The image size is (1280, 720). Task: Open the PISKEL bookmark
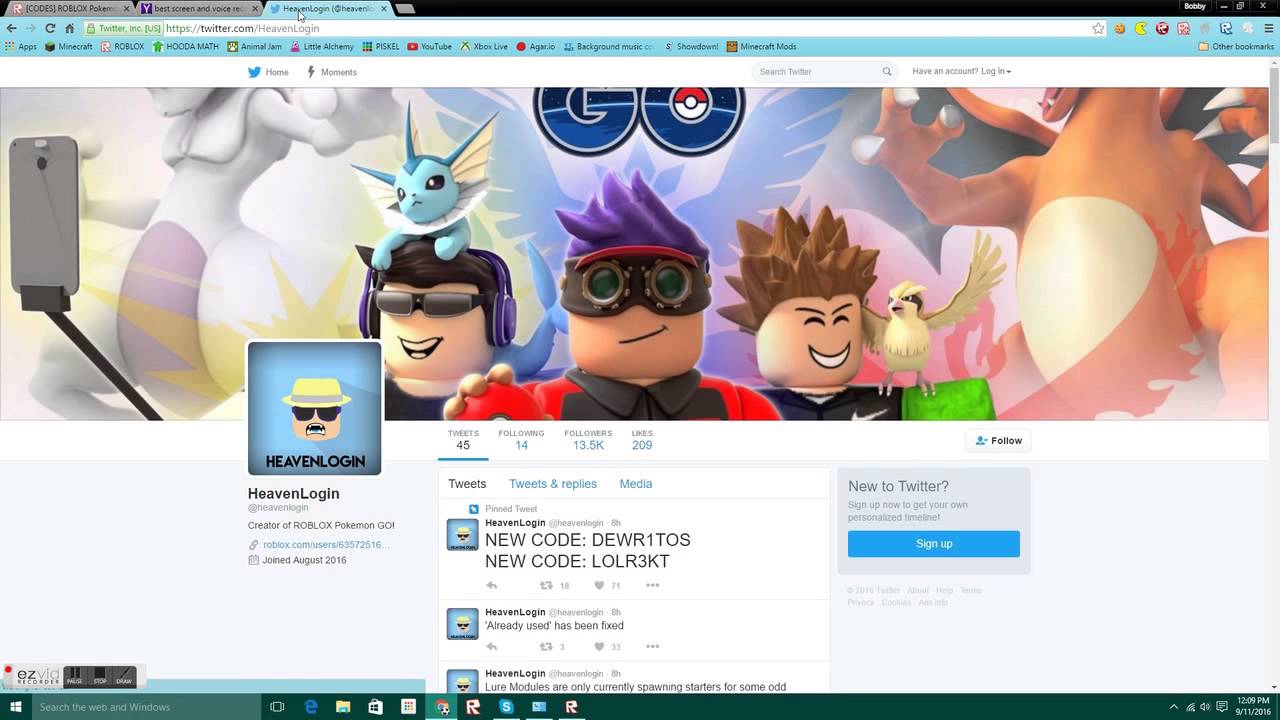coord(381,47)
